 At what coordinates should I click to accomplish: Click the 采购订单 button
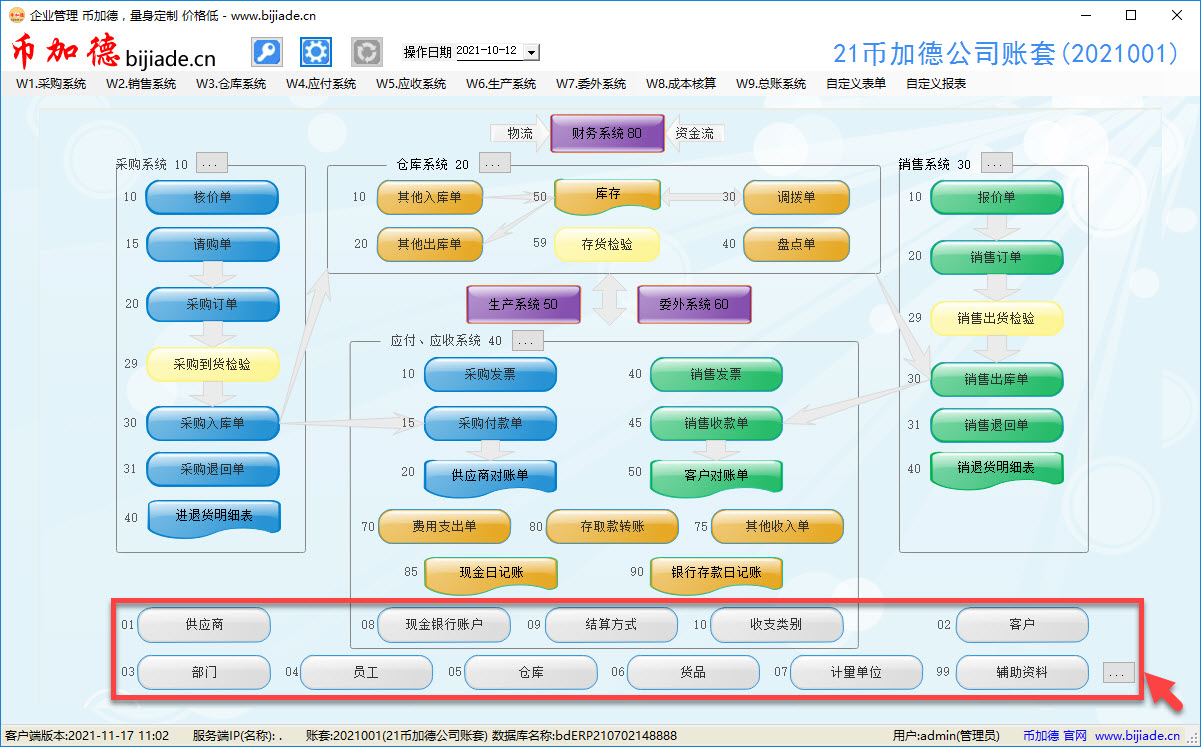[x=212, y=304]
